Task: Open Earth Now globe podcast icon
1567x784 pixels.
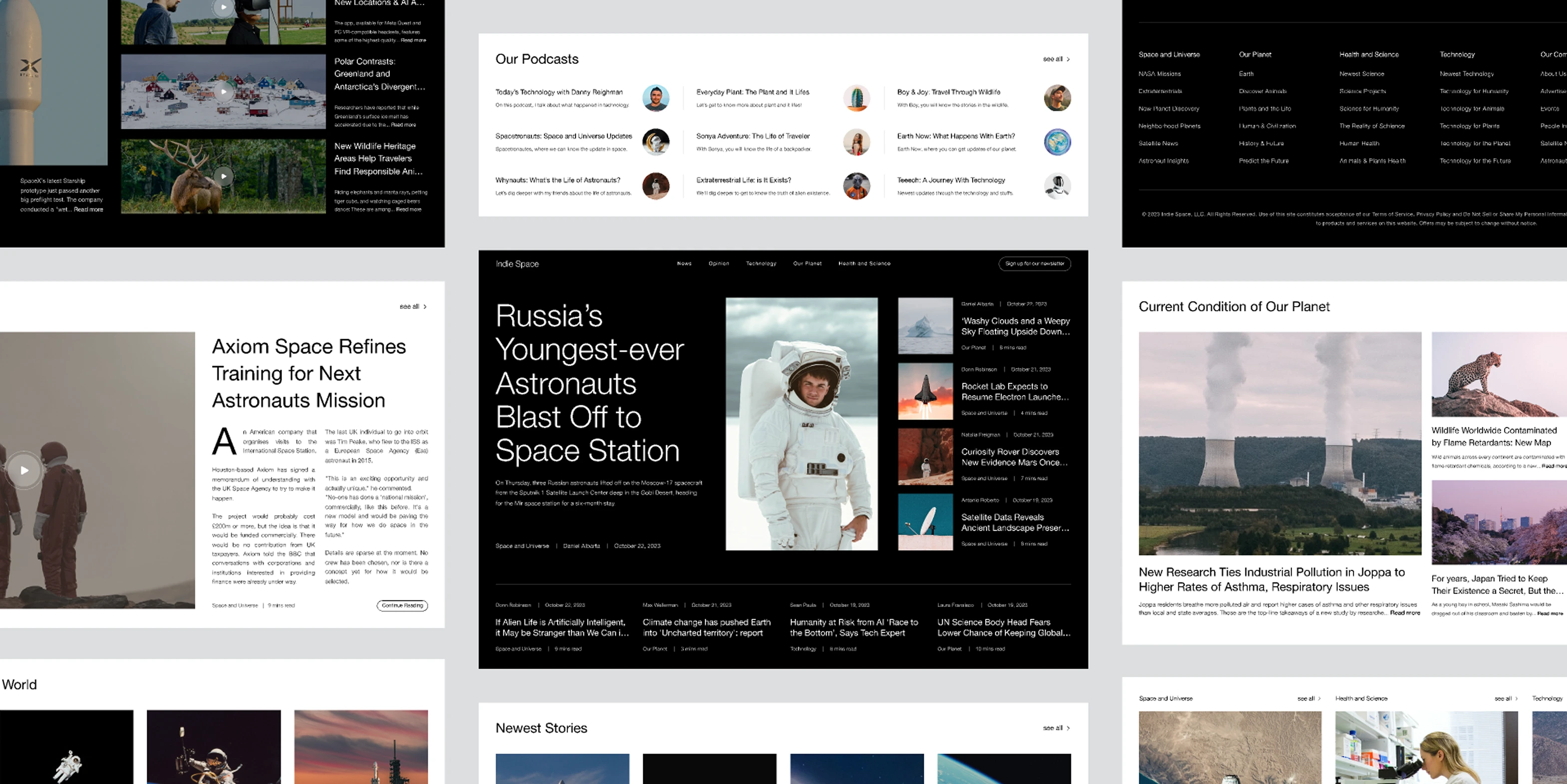Action: coord(1056,142)
